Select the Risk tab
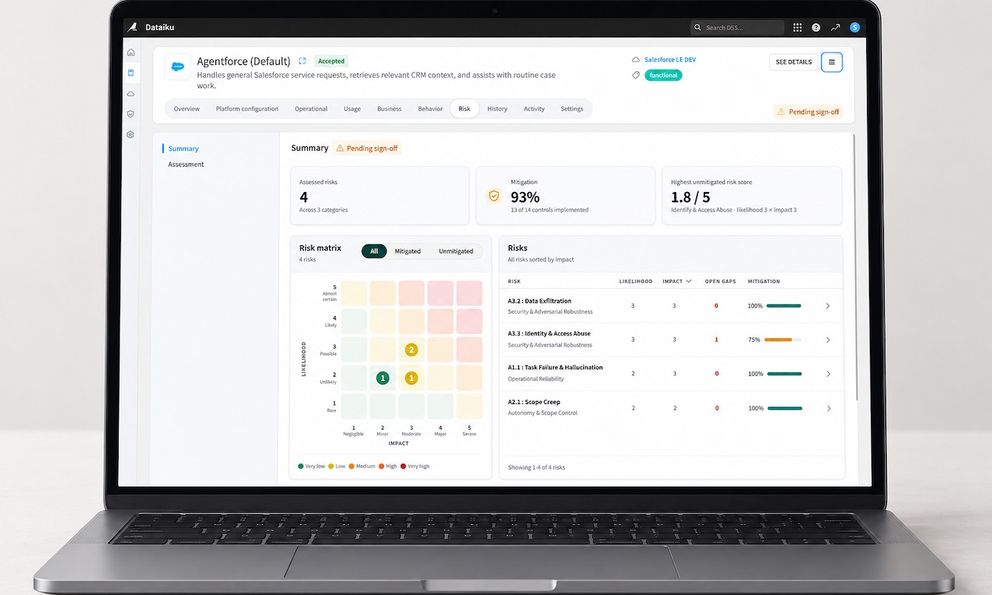 pos(464,109)
